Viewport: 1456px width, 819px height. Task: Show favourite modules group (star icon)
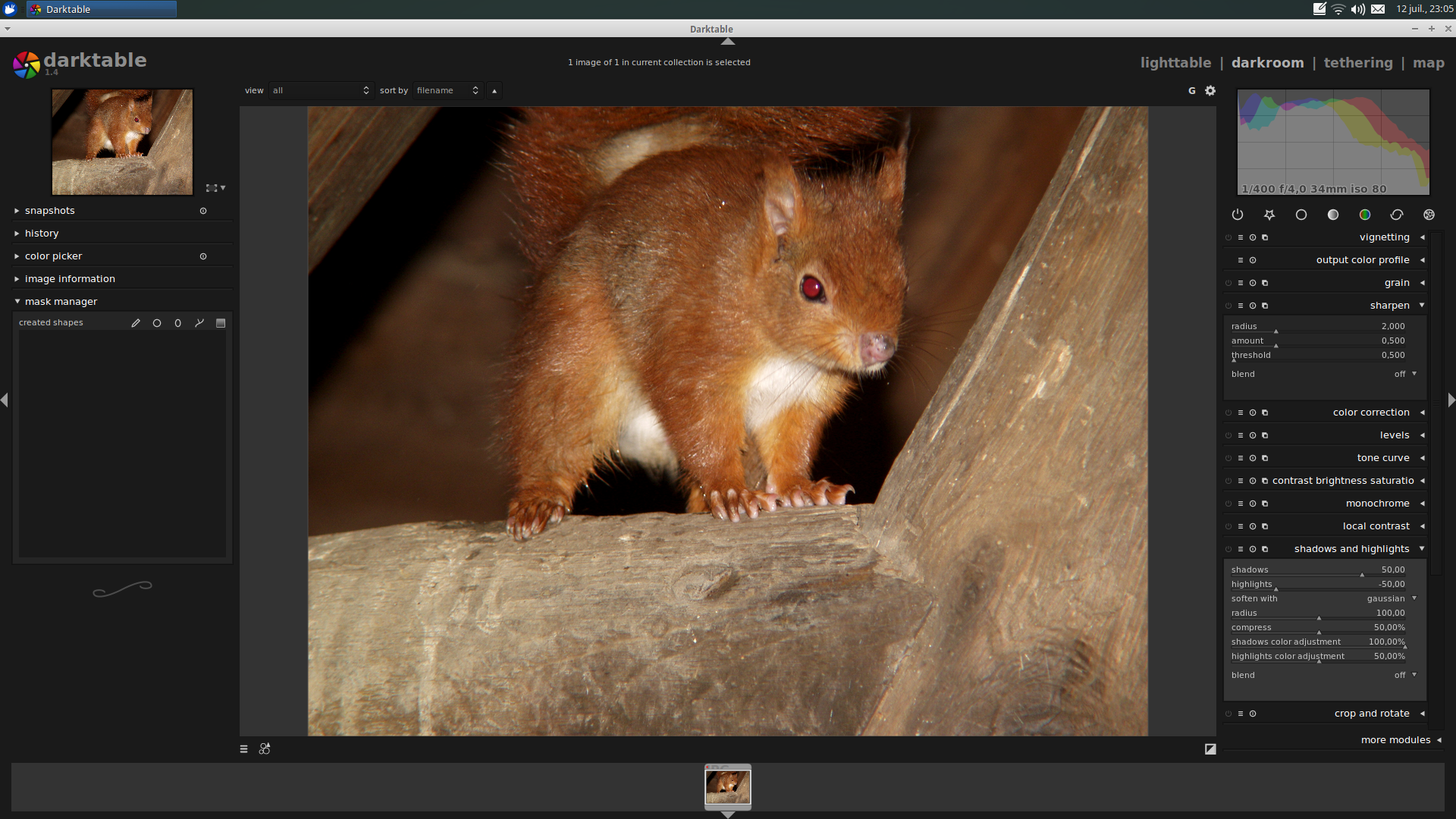tap(1269, 215)
